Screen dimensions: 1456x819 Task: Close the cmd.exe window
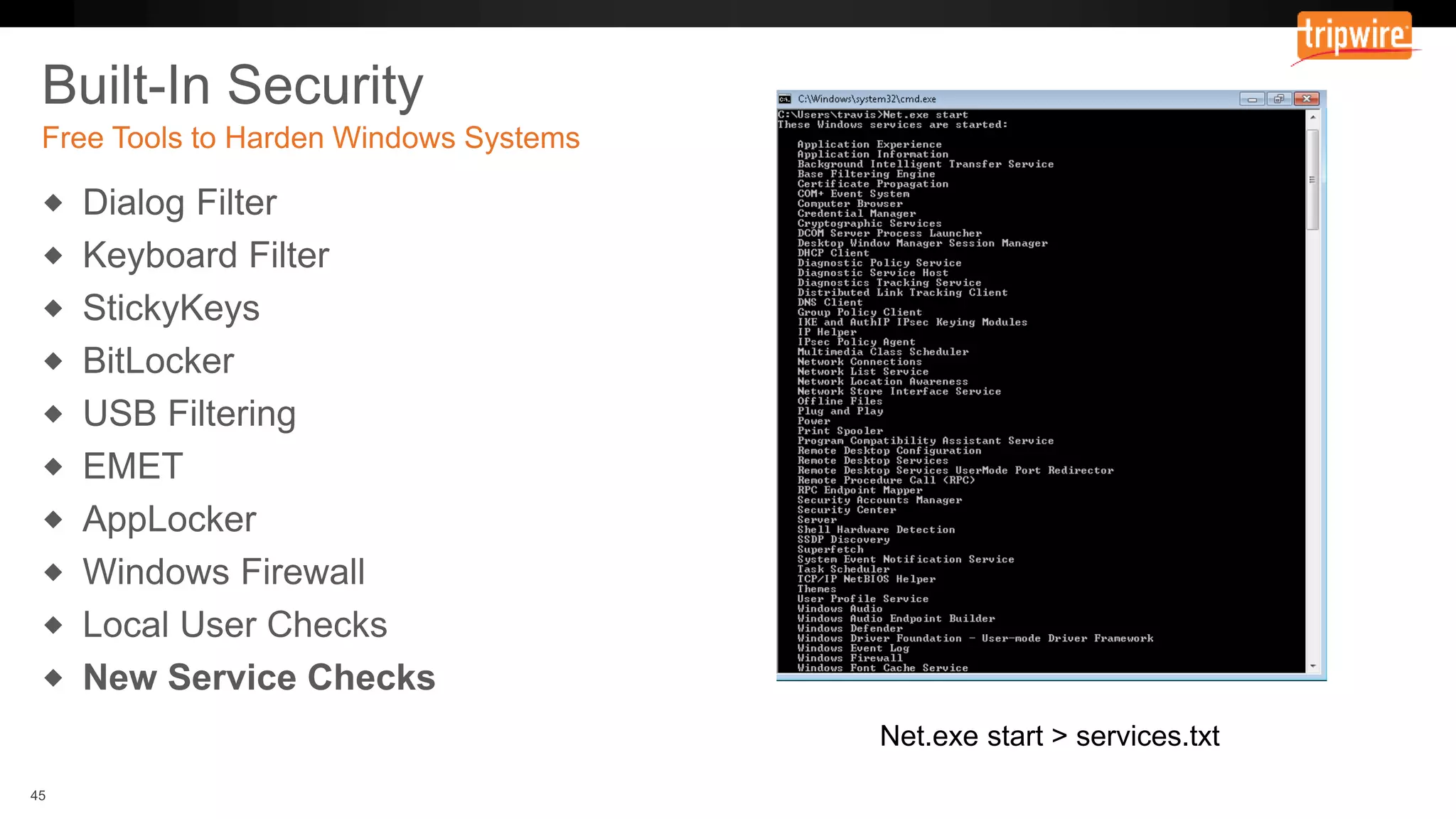pos(1306,99)
